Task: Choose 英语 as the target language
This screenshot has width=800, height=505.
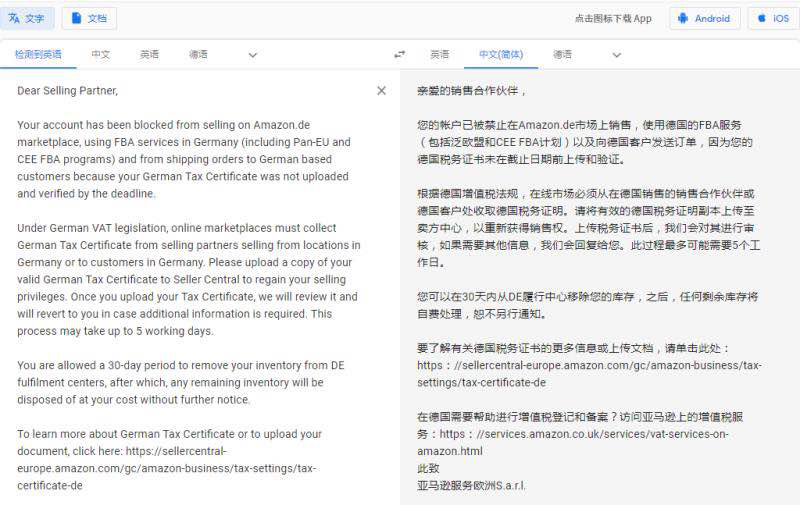Action: 439,55
